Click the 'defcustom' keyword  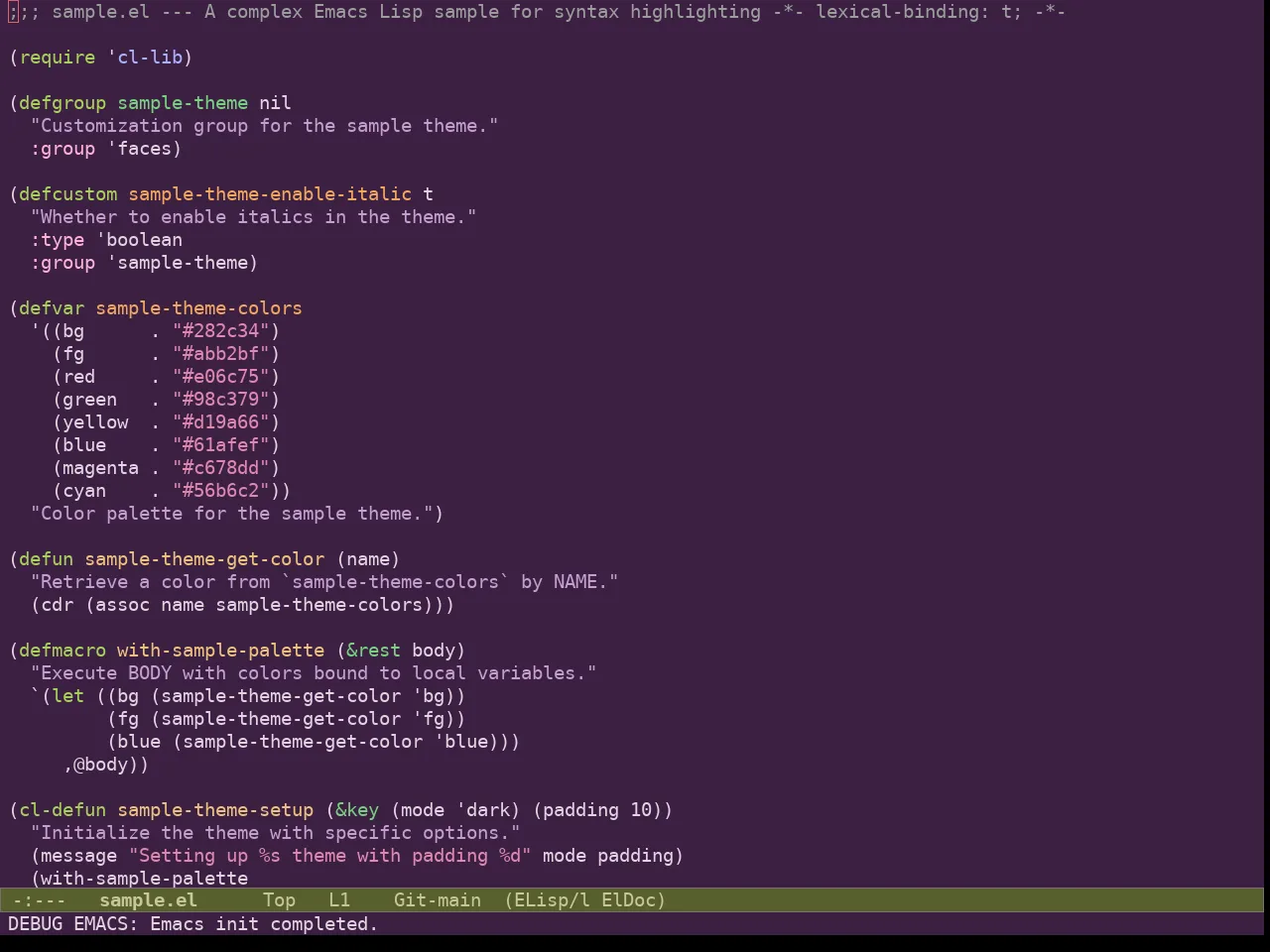pyautogui.click(x=68, y=194)
